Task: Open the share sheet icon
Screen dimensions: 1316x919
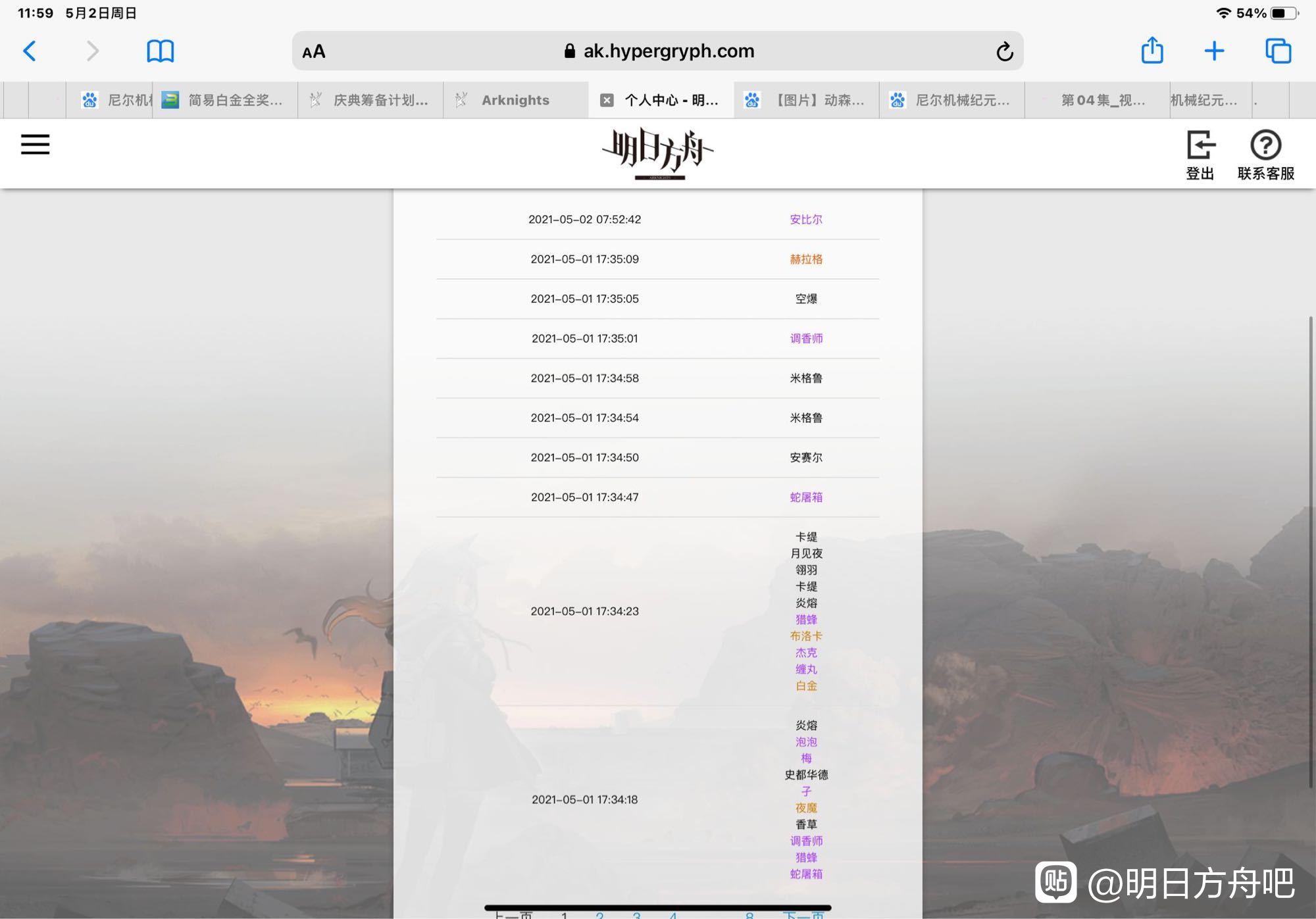Action: point(1152,50)
